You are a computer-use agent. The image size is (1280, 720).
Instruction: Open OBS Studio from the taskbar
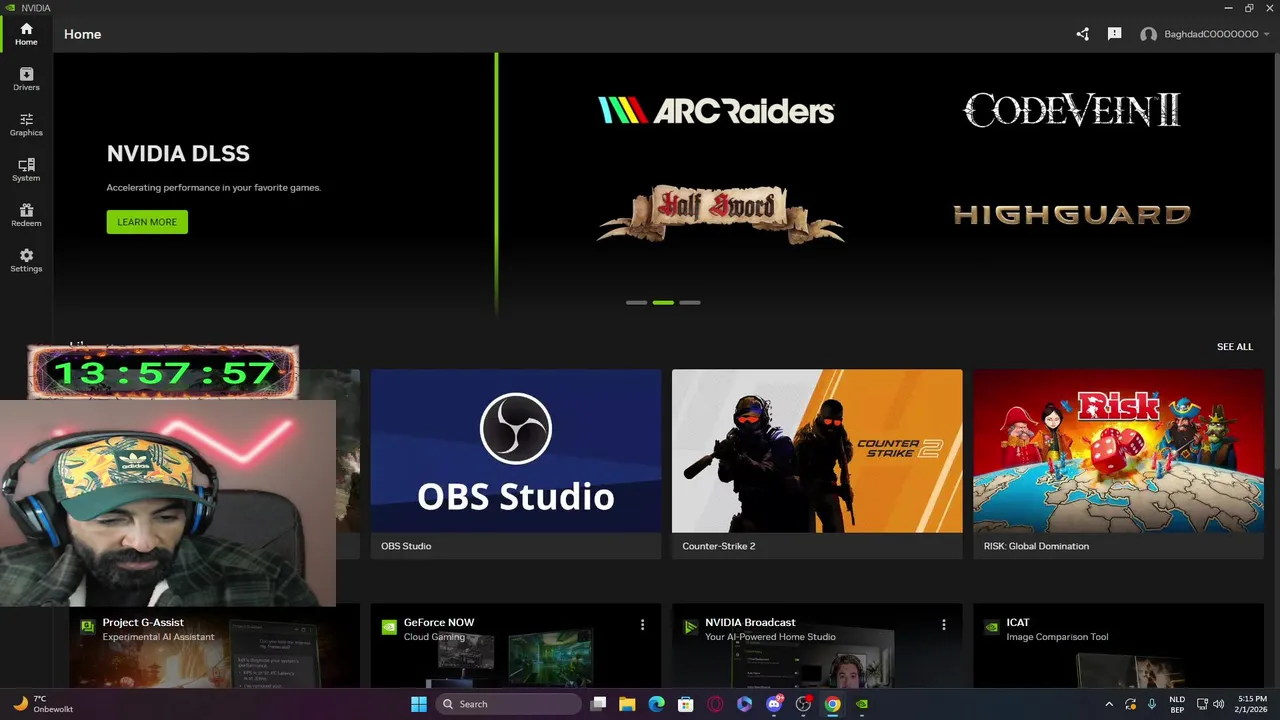[803, 704]
